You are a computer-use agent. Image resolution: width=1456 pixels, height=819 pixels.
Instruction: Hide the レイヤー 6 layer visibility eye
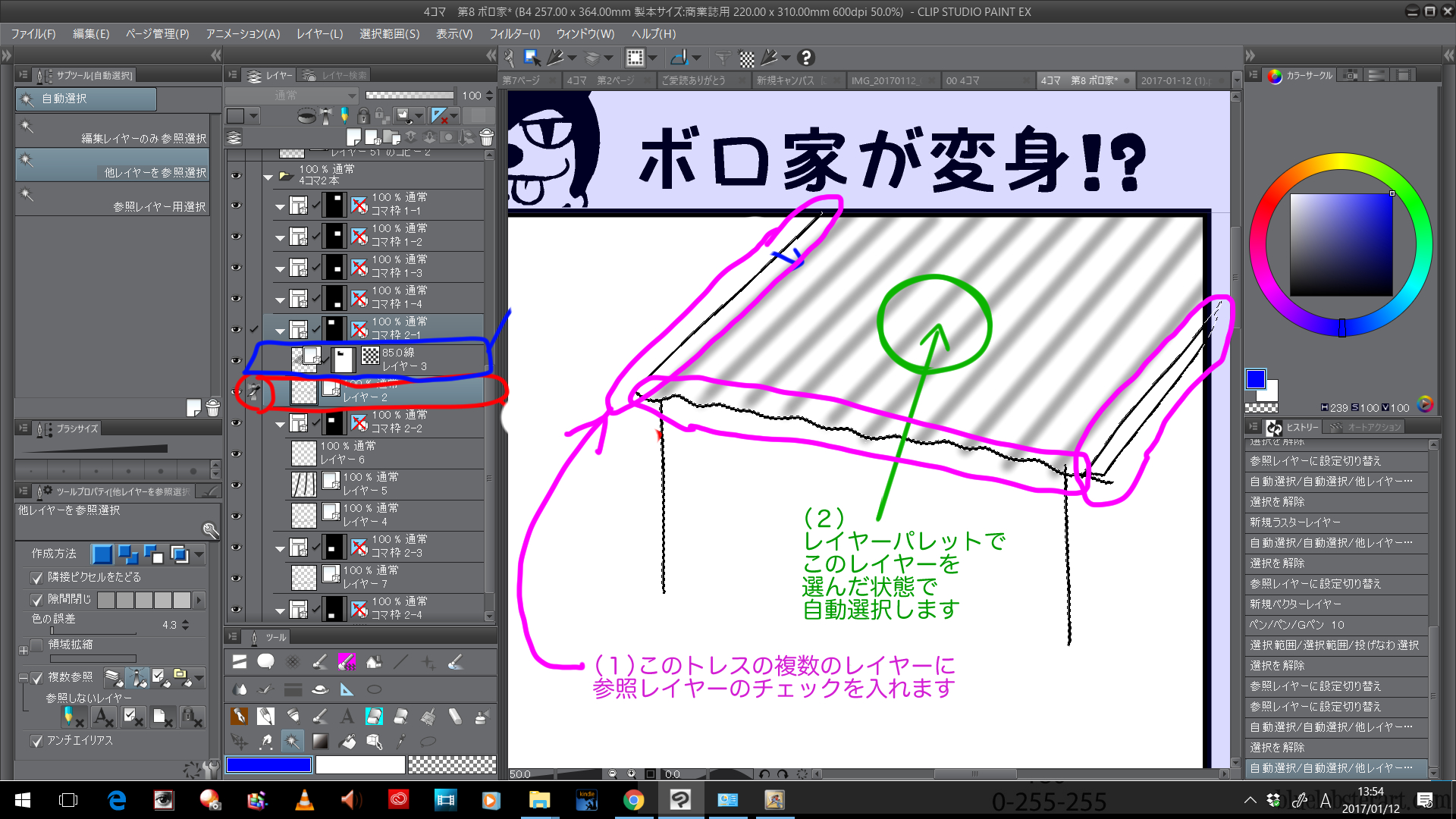point(236,453)
